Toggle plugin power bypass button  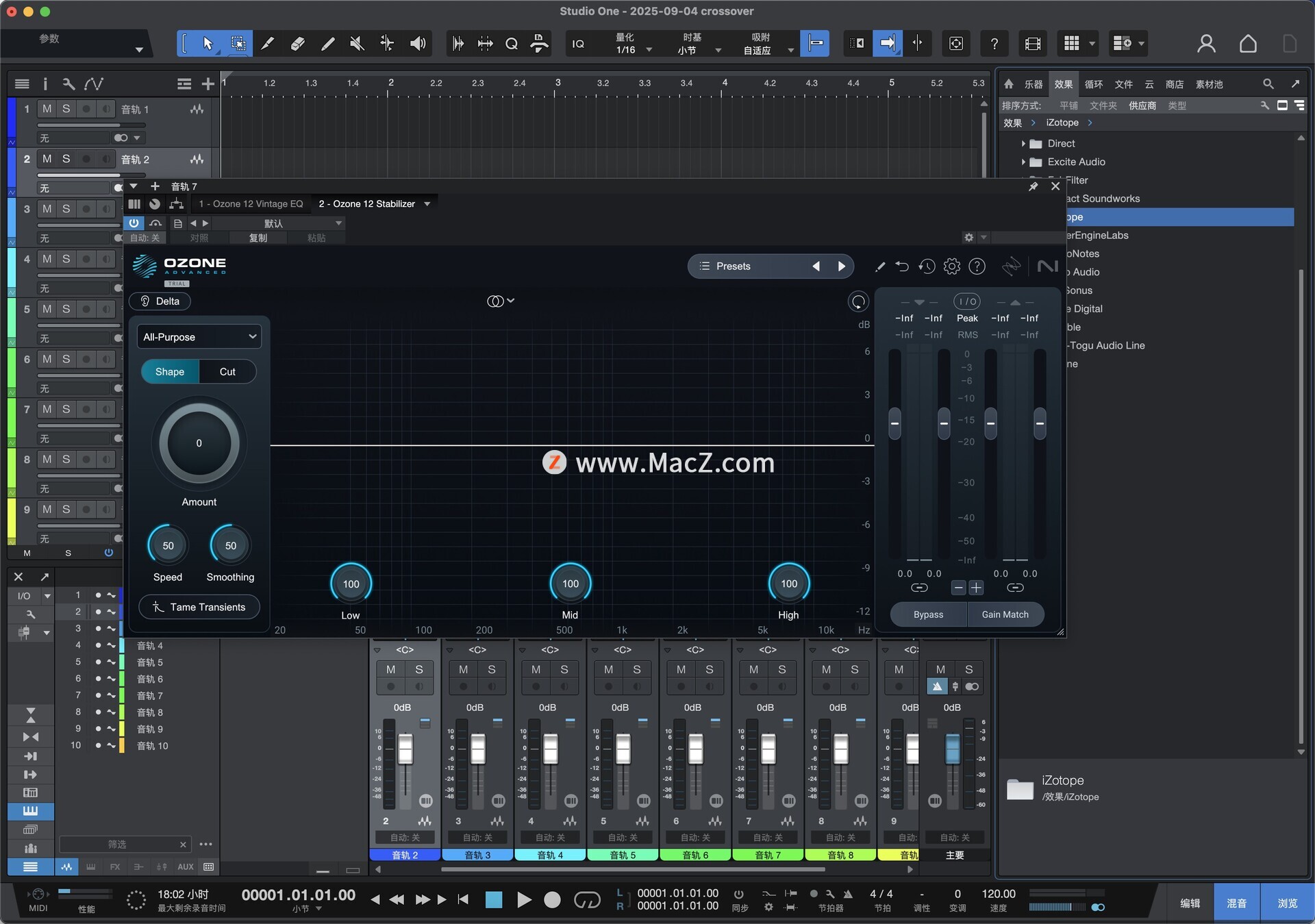134,223
